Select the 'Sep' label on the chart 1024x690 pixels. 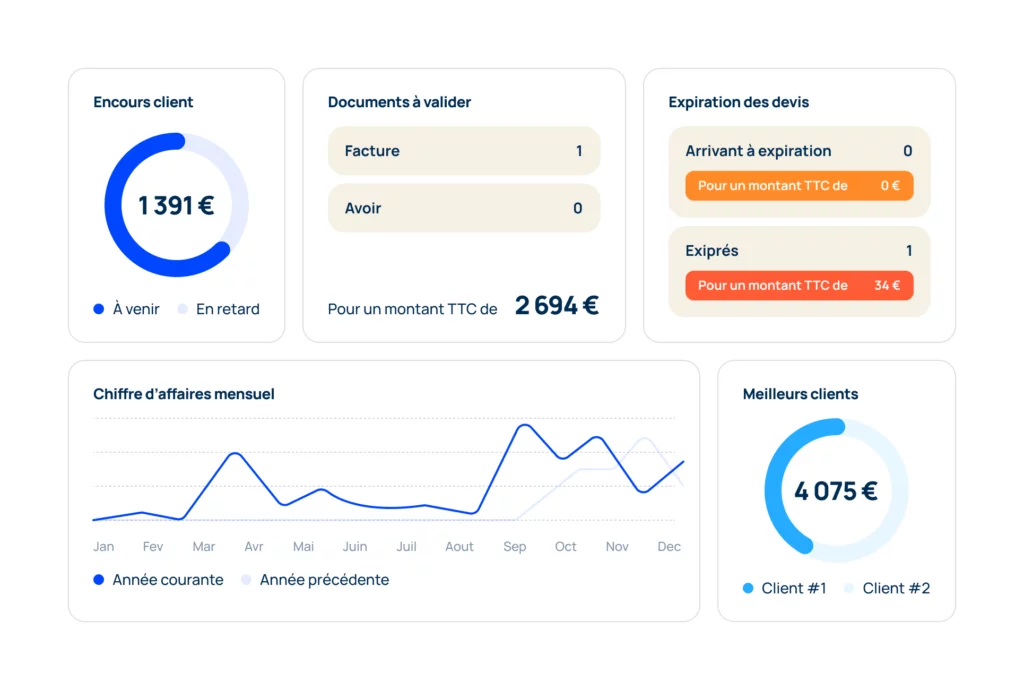[514, 546]
